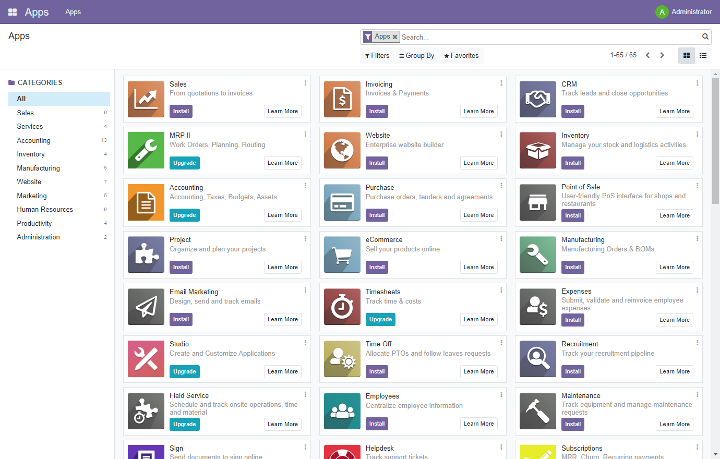Click Learn More for Employees

click(478, 424)
